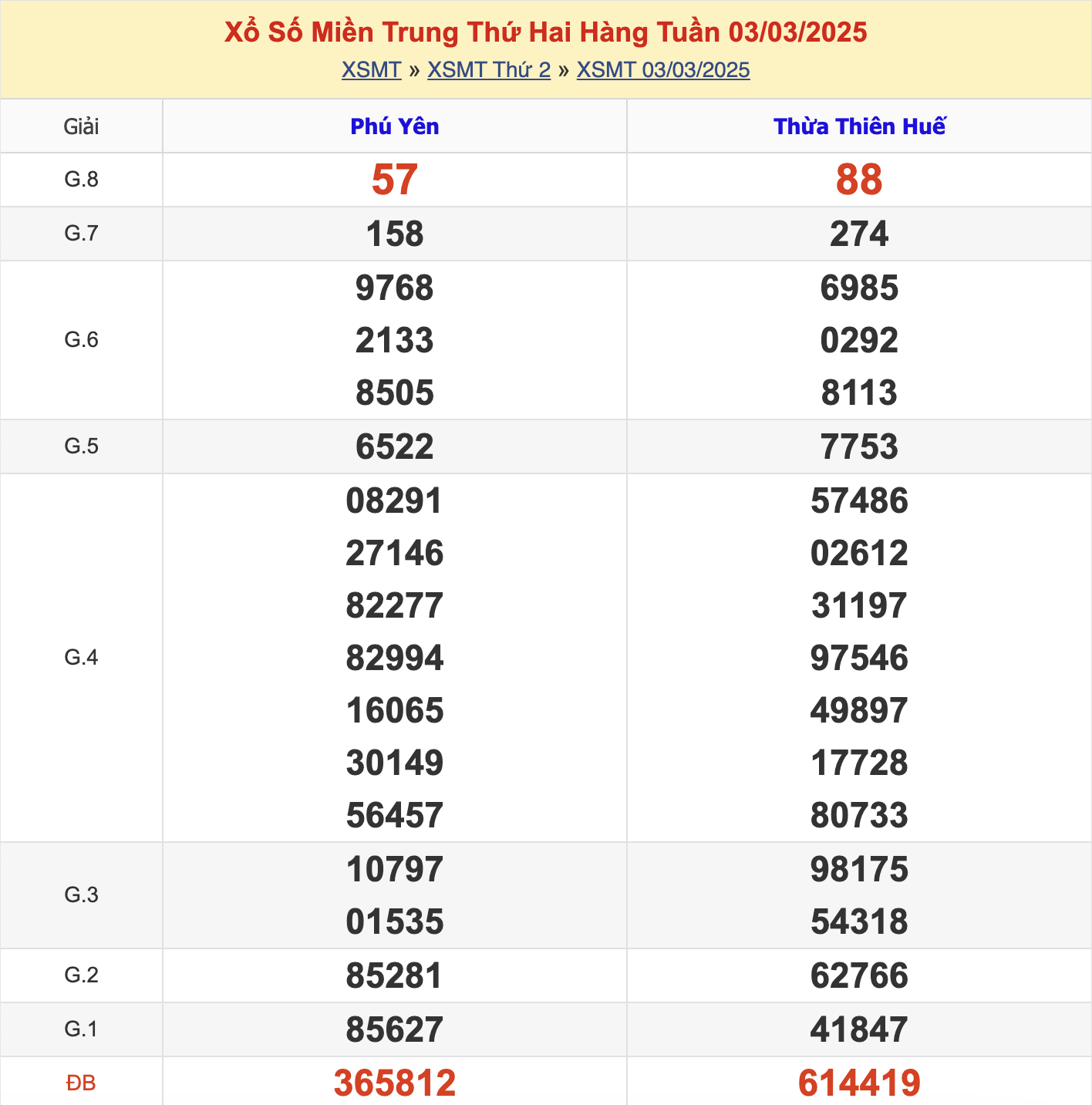Image resolution: width=1092 pixels, height=1105 pixels.
Task: Click G.4 number 31197
Action: (x=859, y=605)
